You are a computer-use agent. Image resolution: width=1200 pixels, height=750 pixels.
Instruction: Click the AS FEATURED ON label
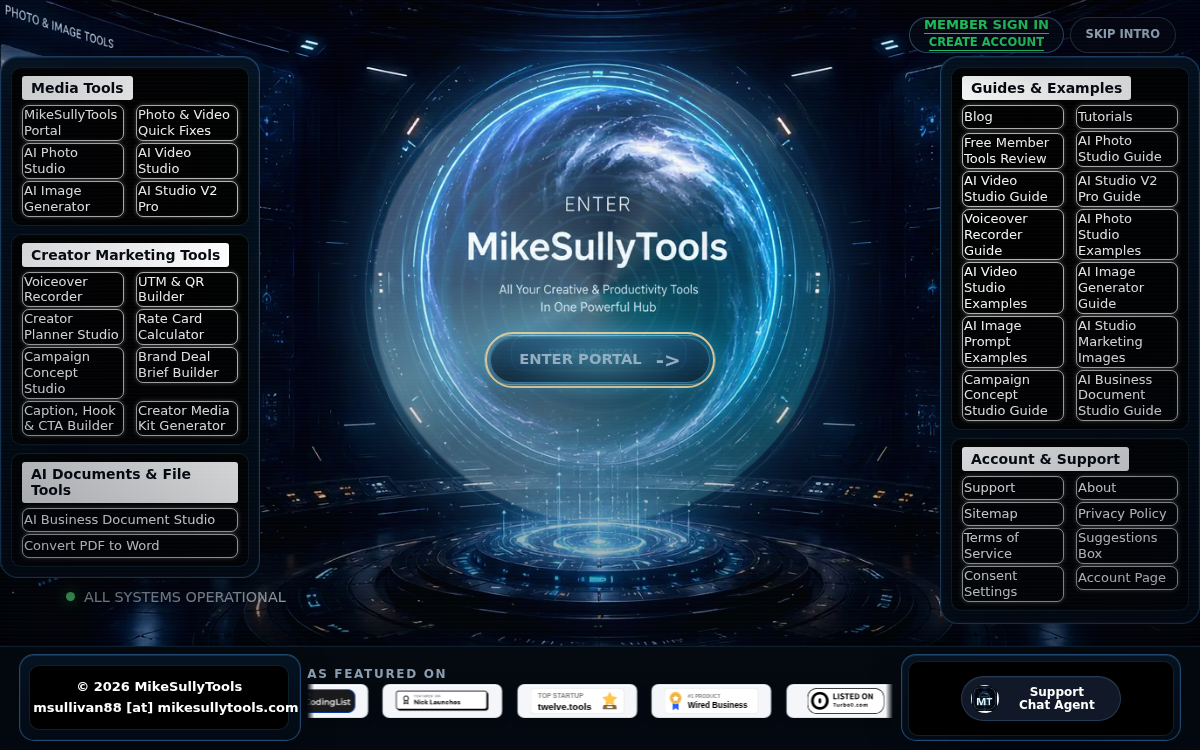377,674
